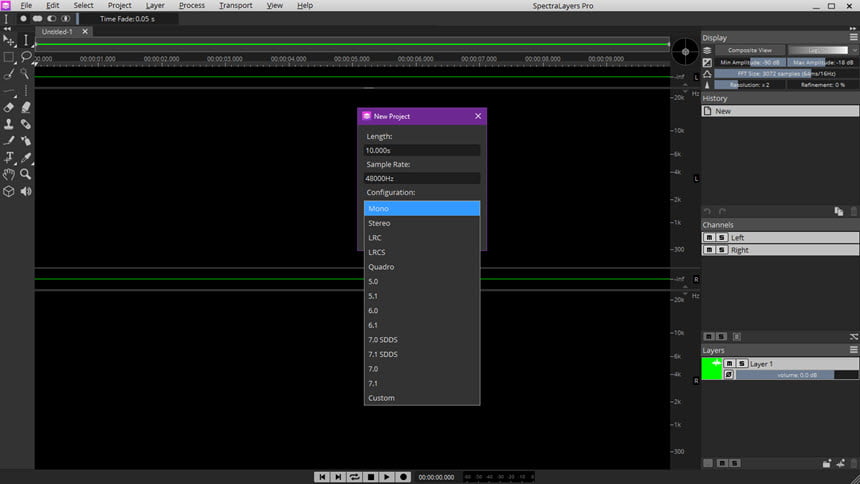The image size is (860, 484).
Task: Mute the Left channel
Action: 709,238
